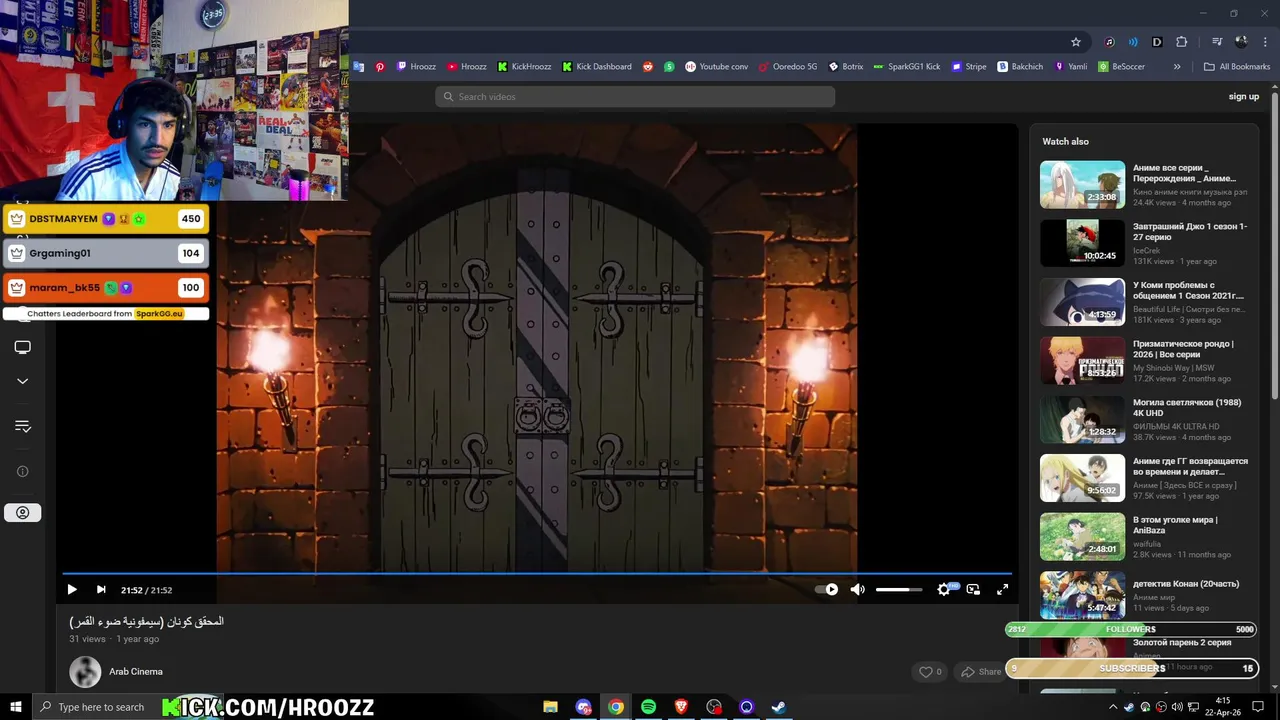Click the sign up link
The height and width of the screenshot is (720, 1280).
click(x=1244, y=97)
